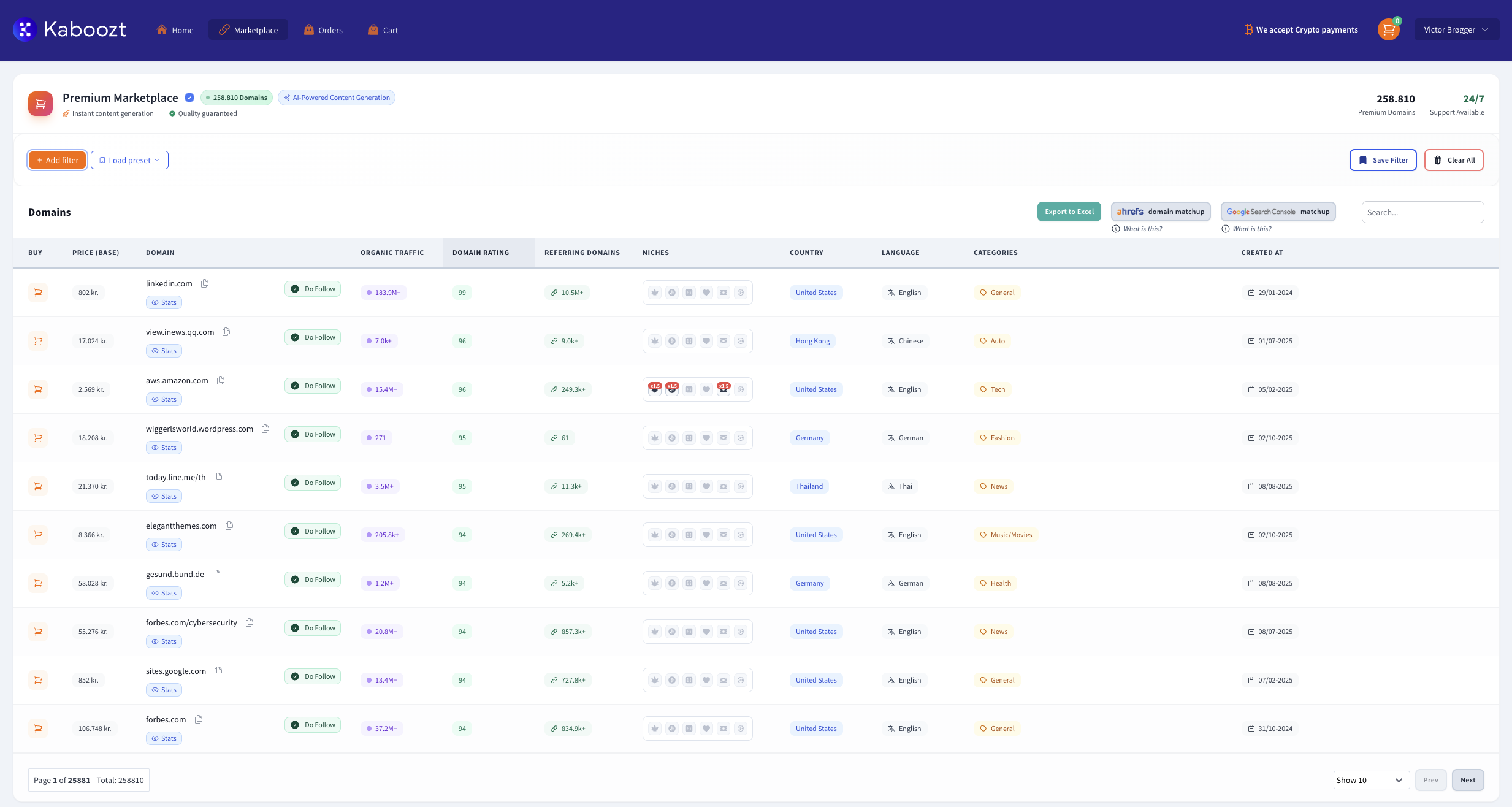Click the copy icon next to aws.amazon.com
The image size is (1512, 807).
tap(221, 380)
